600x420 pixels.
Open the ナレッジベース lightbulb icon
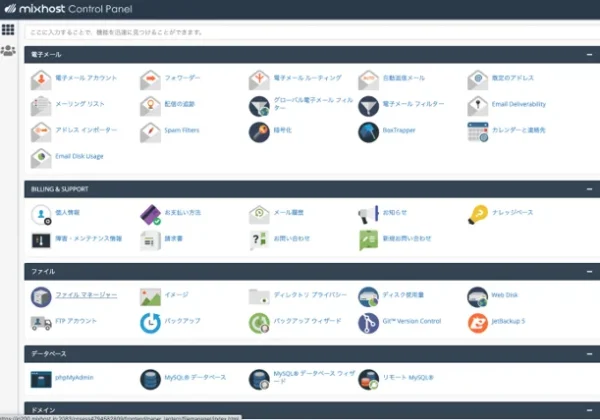coord(478,215)
